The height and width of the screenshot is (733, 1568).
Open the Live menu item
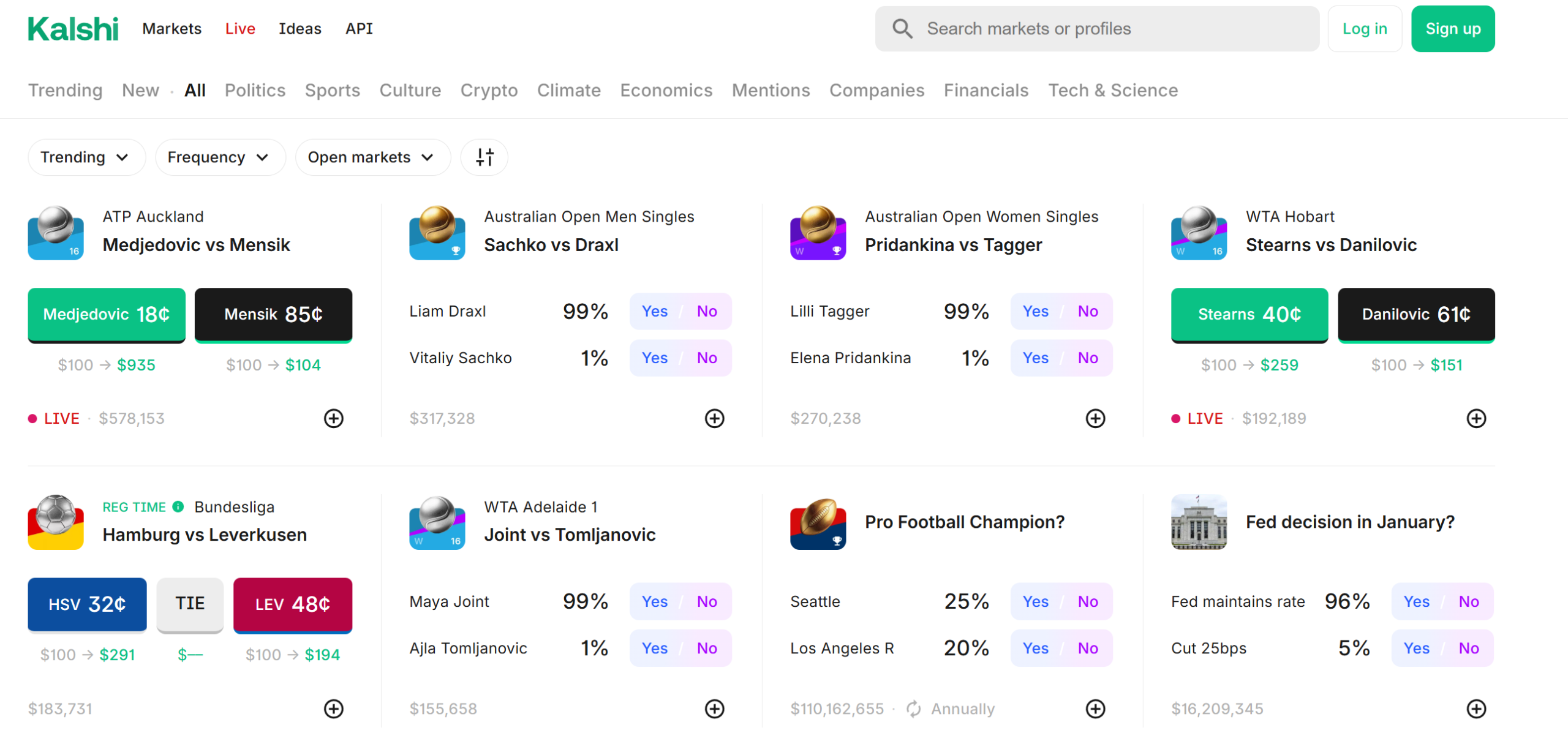pos(239,29)
